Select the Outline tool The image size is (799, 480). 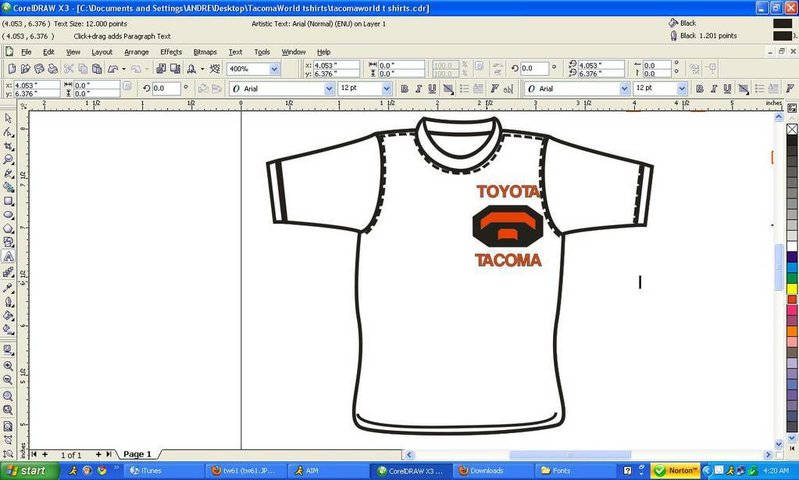coord(8,302)
